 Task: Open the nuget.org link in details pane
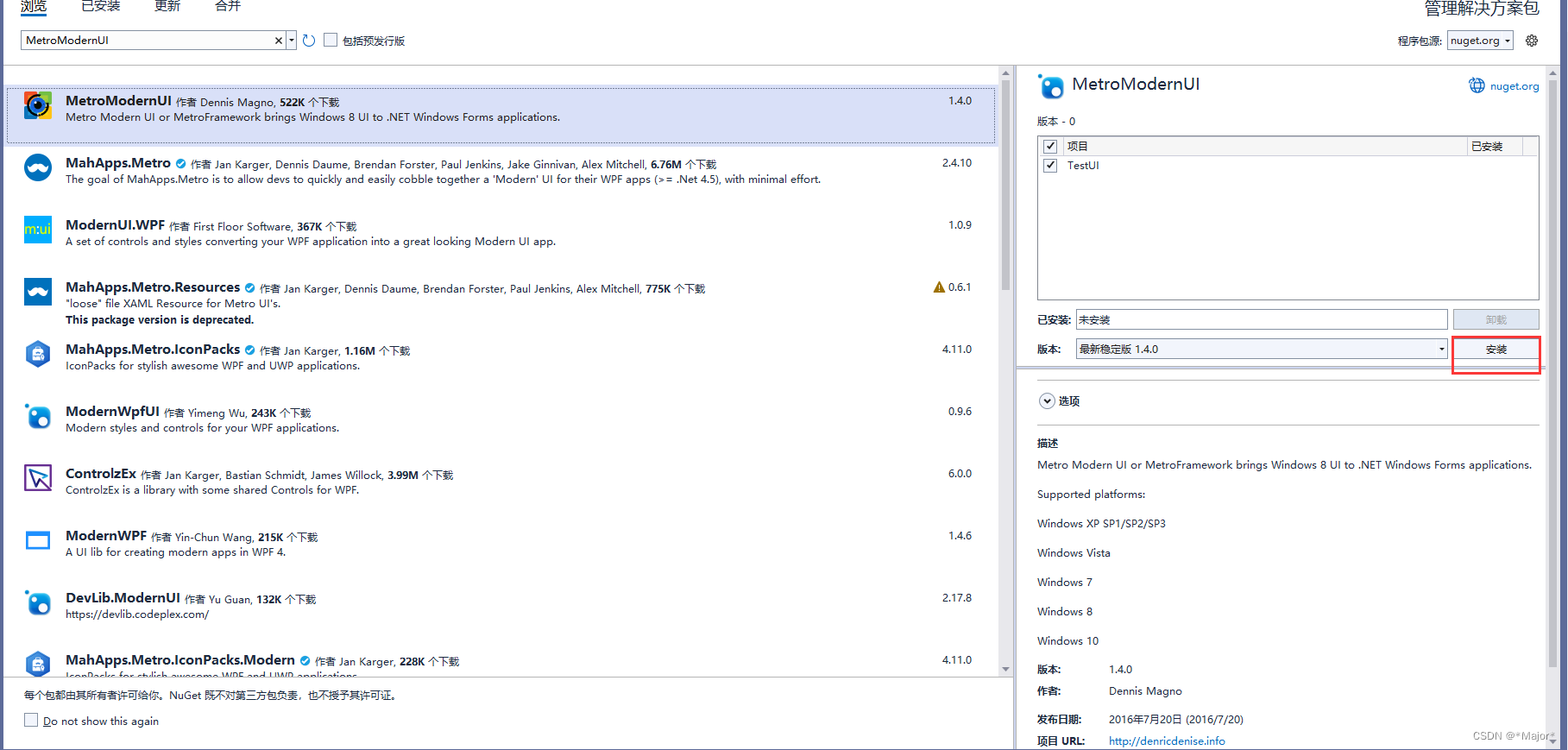1514,86
